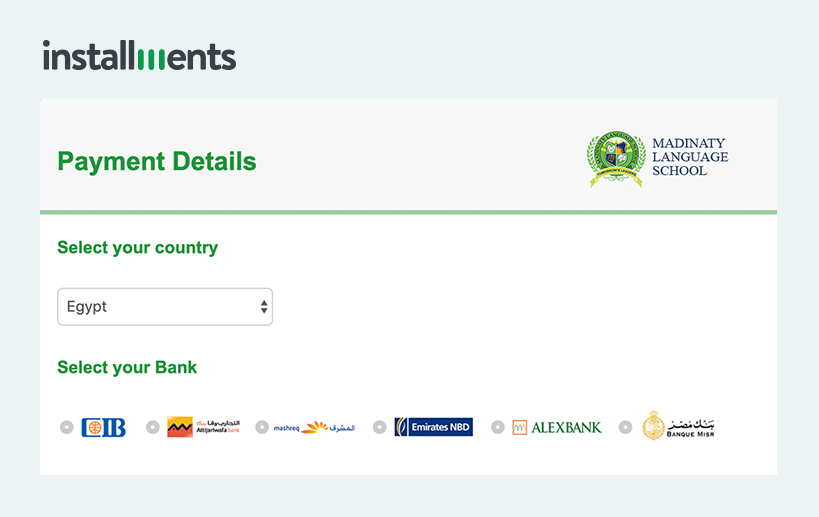Choose the ALEXBANK radio option

click(x=498, y=427)
